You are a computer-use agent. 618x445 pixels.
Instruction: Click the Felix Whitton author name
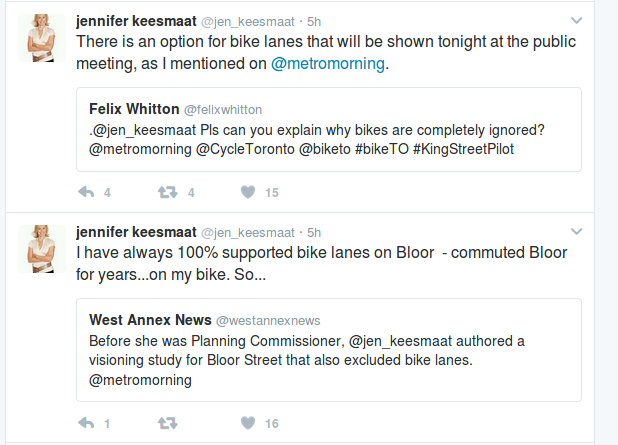(x=133, y=108)
